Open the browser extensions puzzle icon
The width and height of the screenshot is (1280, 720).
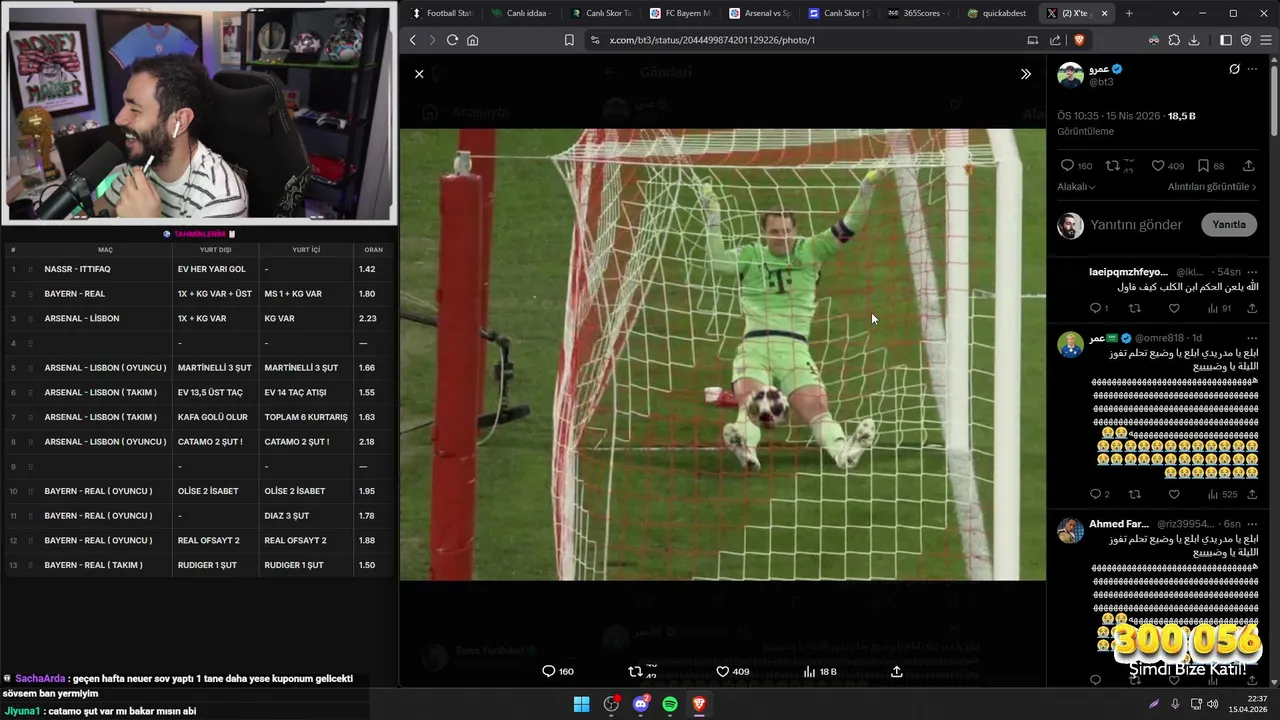tap(1174, 40)
